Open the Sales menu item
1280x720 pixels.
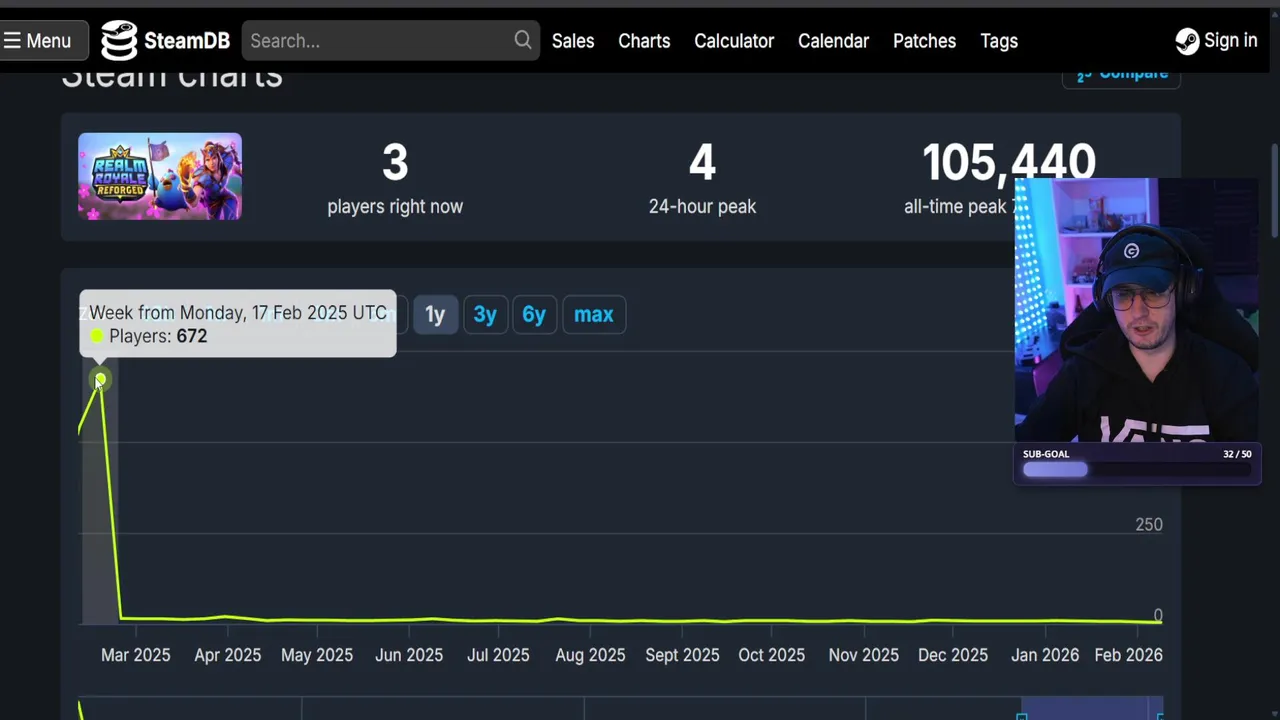coord(573,41)
